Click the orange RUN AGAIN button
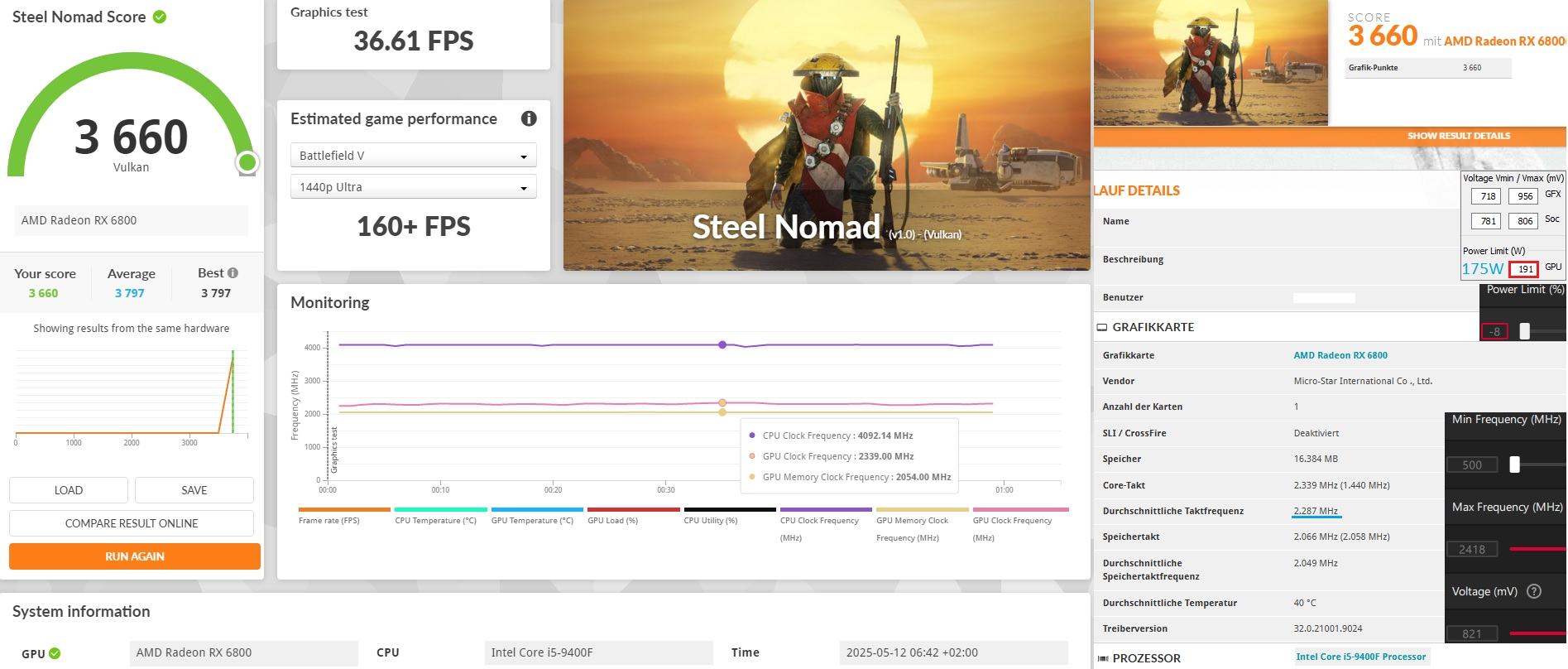This screenshot has height=669, width=1568. (135, 556)
